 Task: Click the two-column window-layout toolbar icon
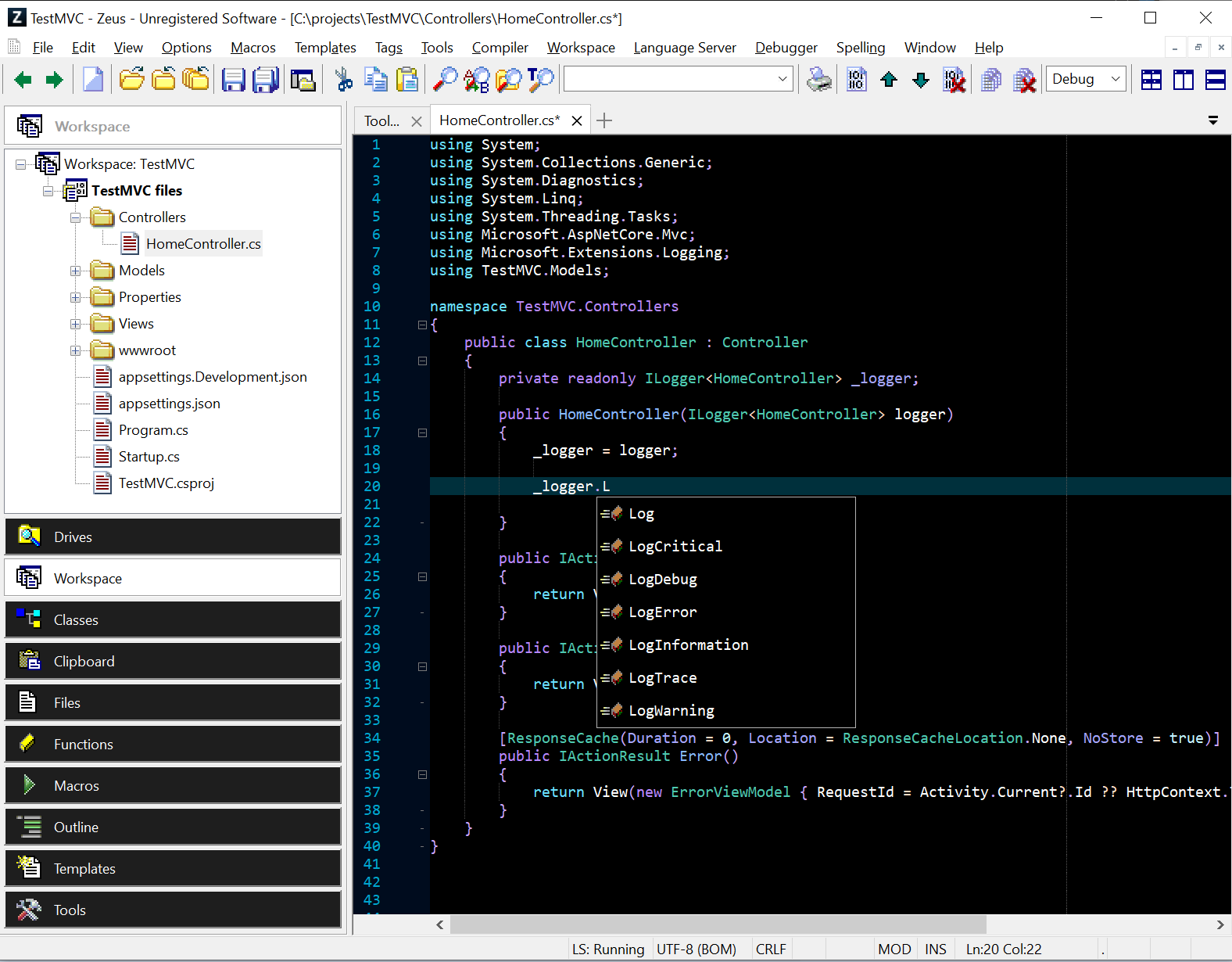coord(1184,80)
